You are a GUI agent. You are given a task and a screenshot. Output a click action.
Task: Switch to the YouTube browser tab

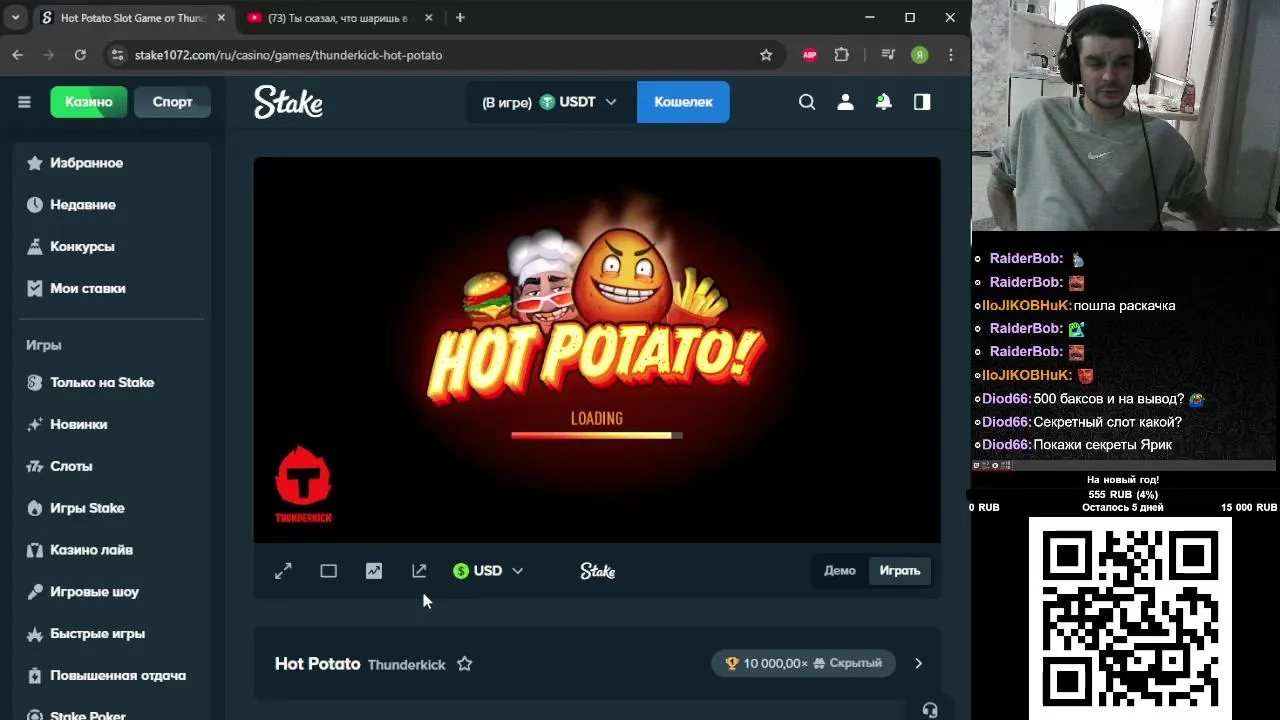pos(340,18)
